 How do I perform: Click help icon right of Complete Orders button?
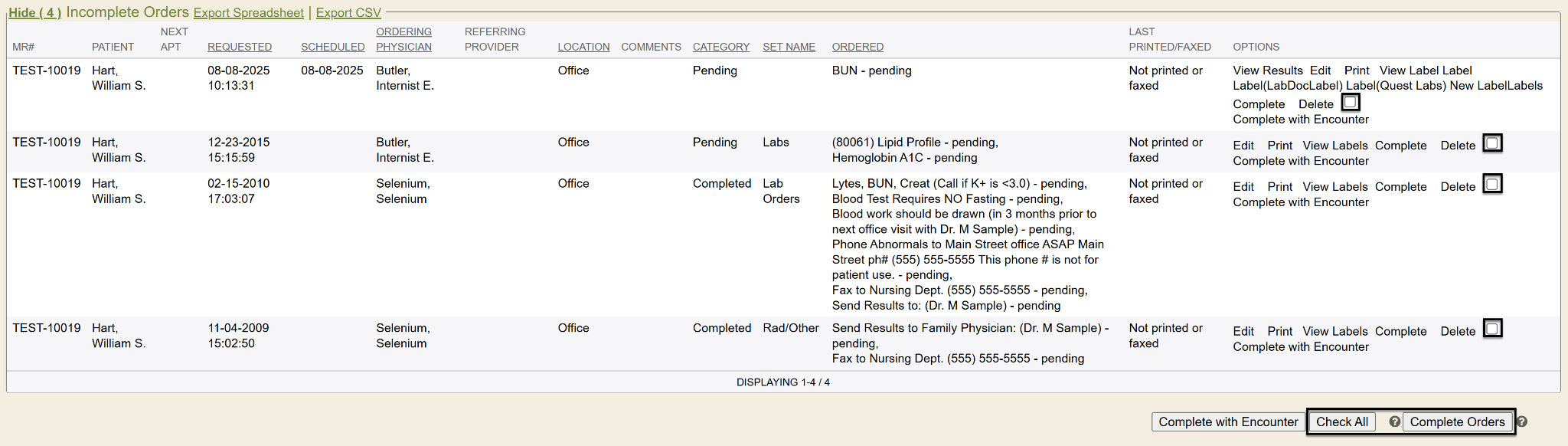click(1522, 421)
